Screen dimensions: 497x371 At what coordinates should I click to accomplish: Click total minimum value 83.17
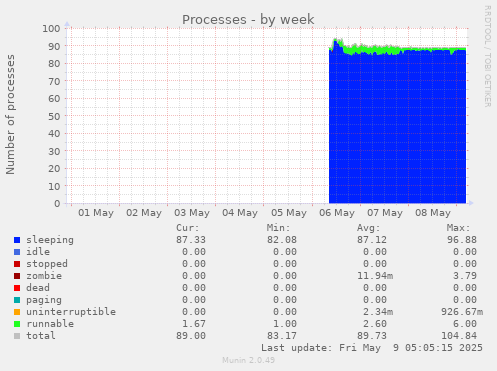pyautogui.click(x=282, y=336)
